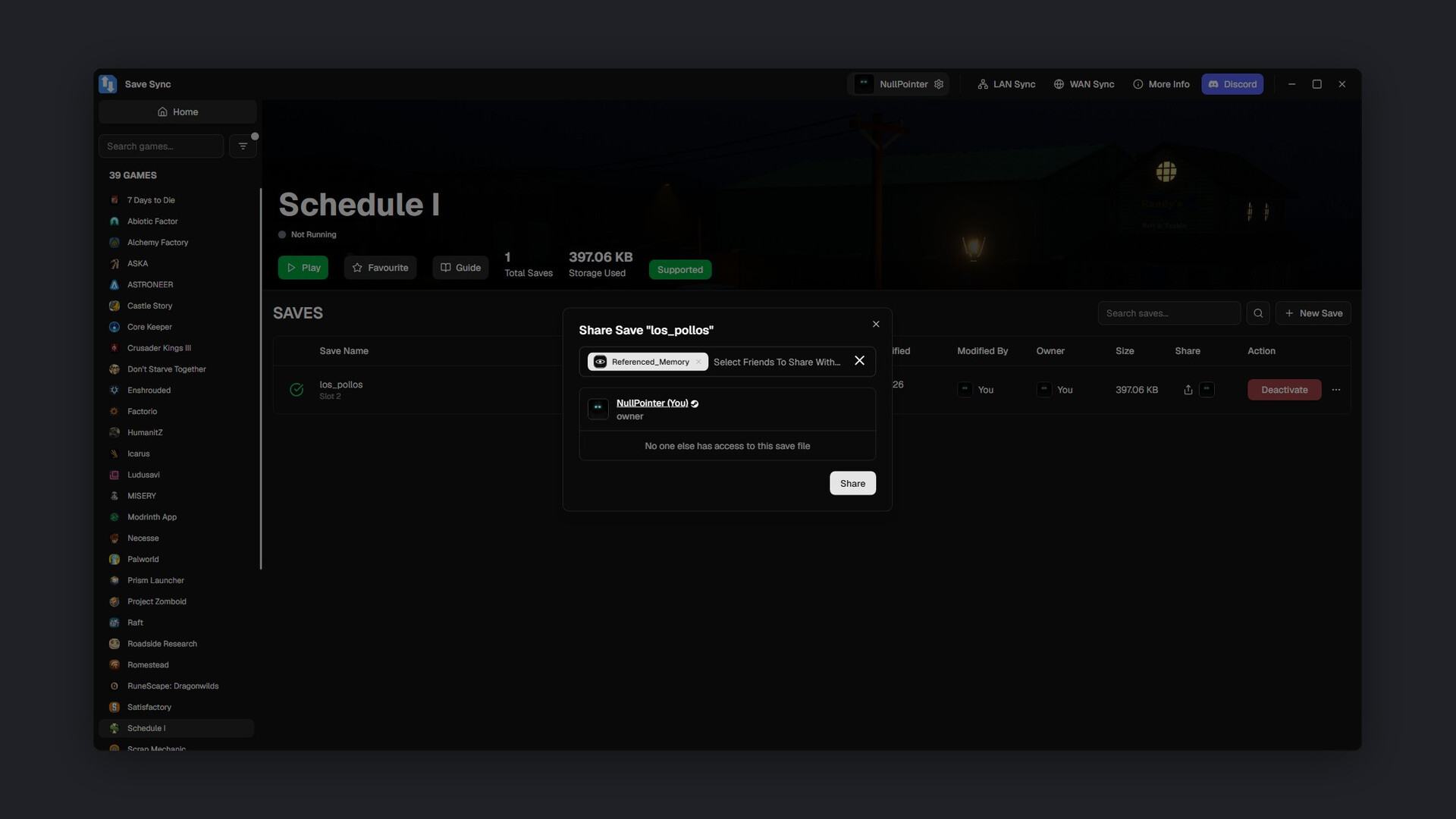Screen dimensions: 1456x819
Task: Mark Schedule I as Favourite
Action: tap(380, 268)
